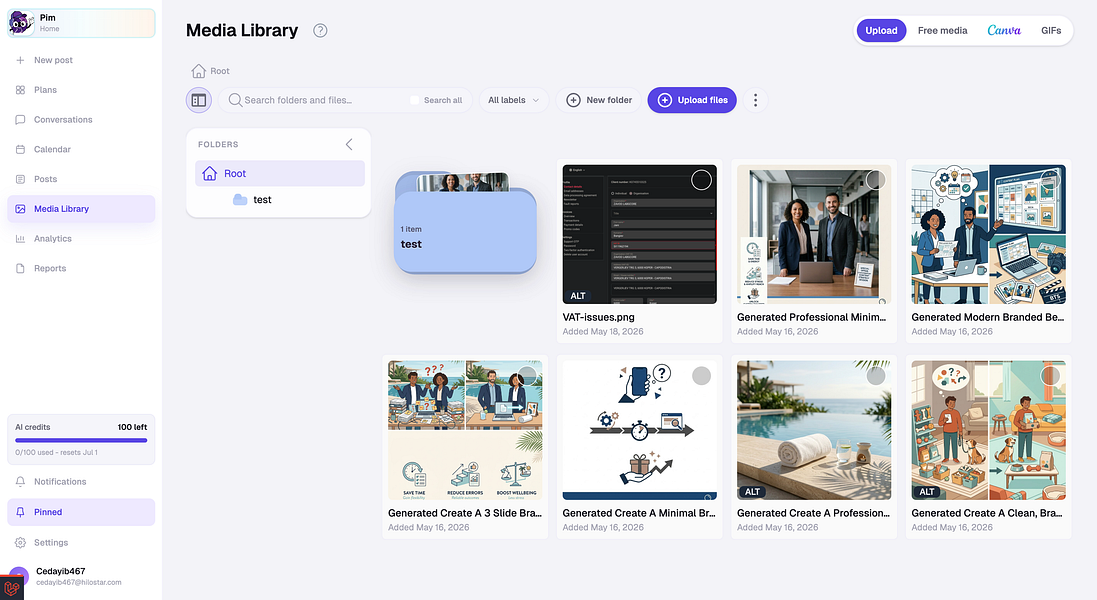This screenshot has height=600, width=1097.
Task: Open Pinned in the sidebar
Action: tap(81, 512)
